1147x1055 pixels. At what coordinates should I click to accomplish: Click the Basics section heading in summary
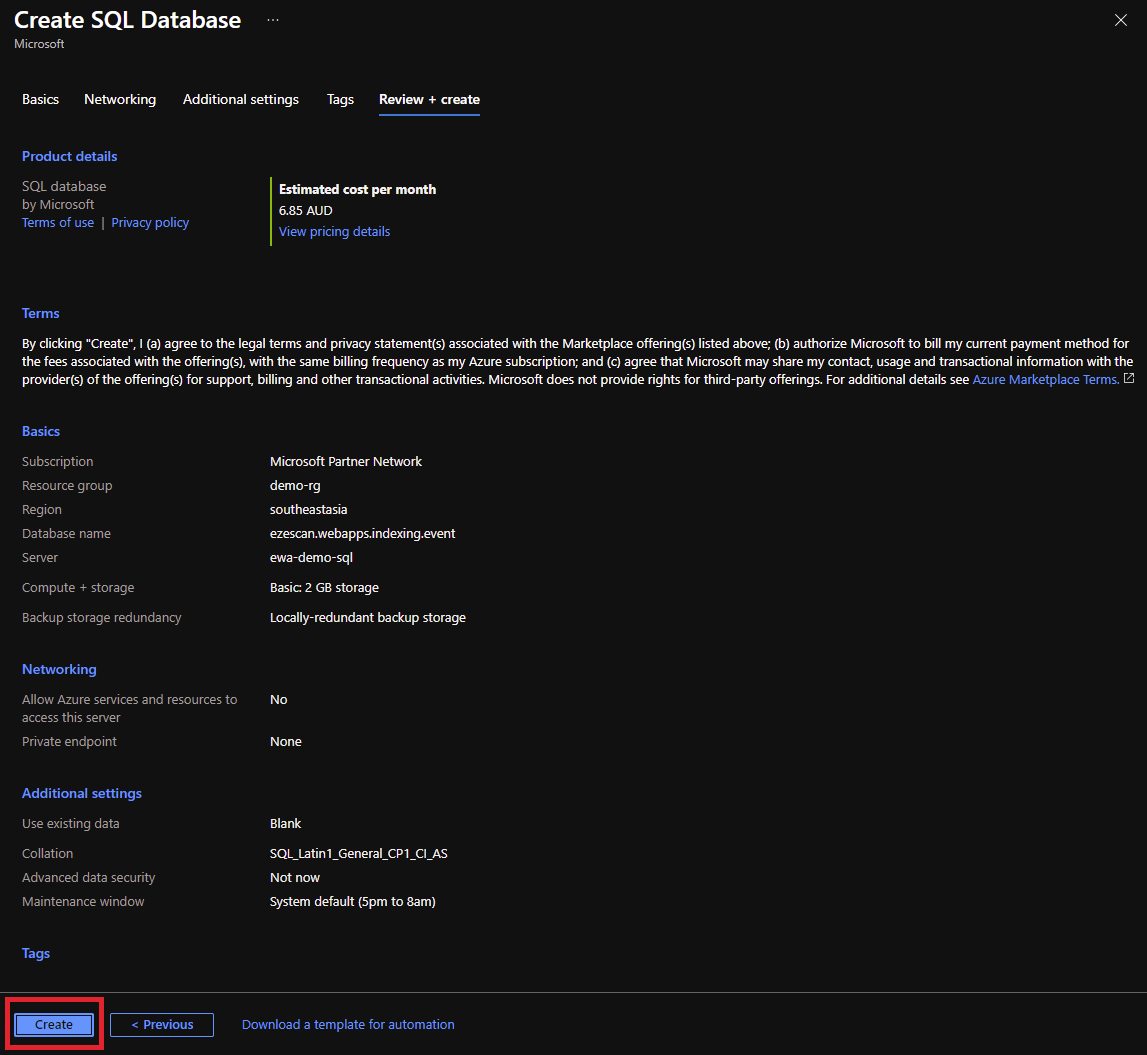(x=41, y=431)
